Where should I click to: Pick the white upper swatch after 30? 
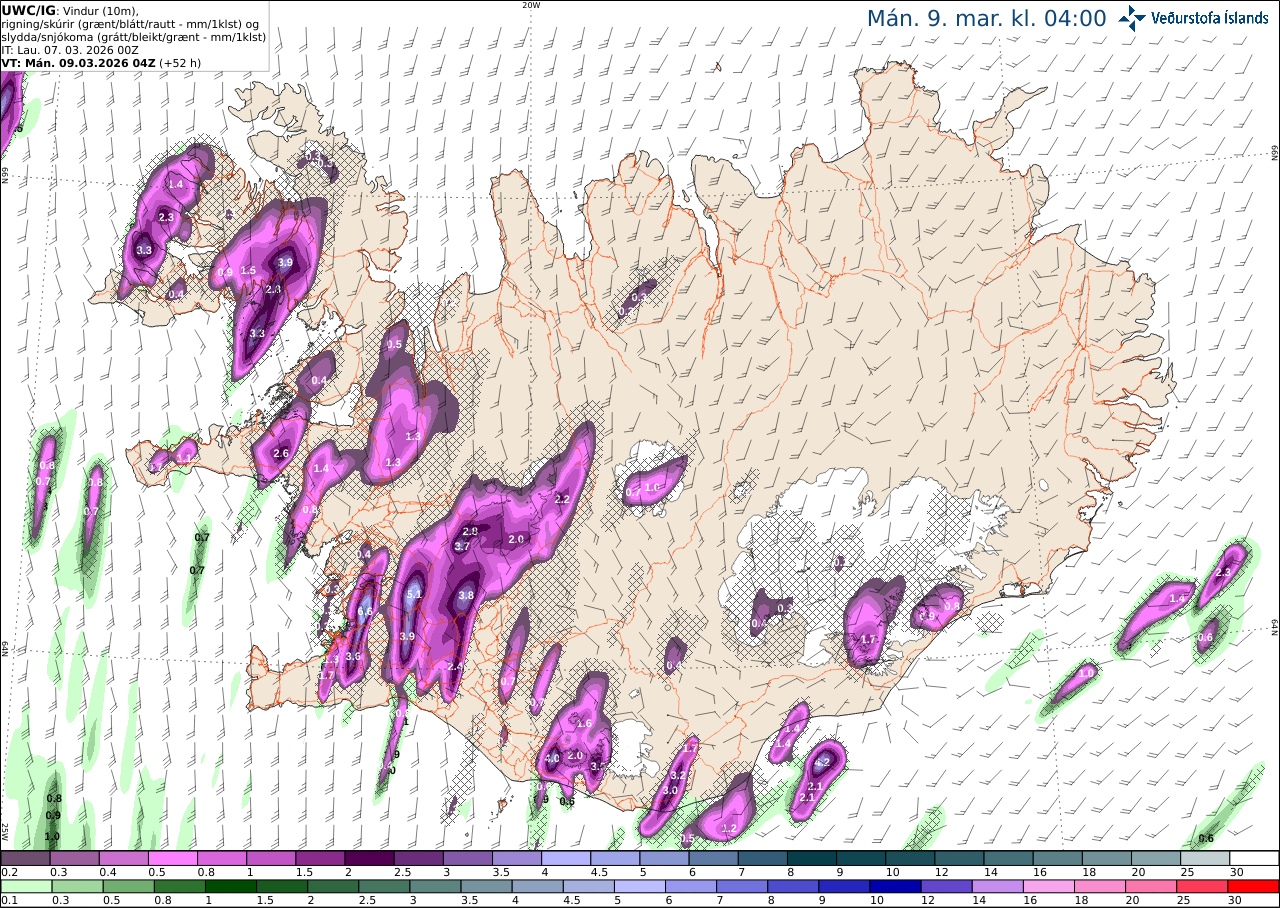pyautogui.click(x=1254, y=858)
